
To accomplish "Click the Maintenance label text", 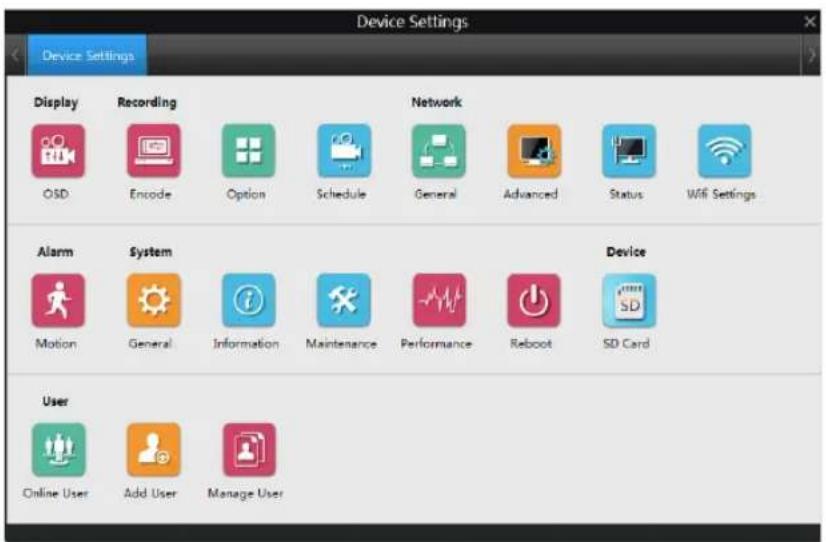I will 341,344.
